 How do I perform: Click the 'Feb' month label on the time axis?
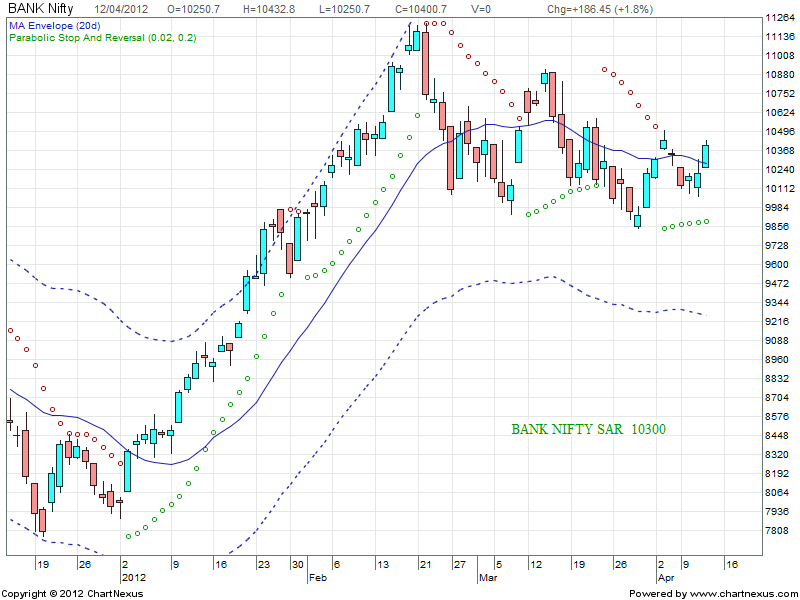click(318, 578)
